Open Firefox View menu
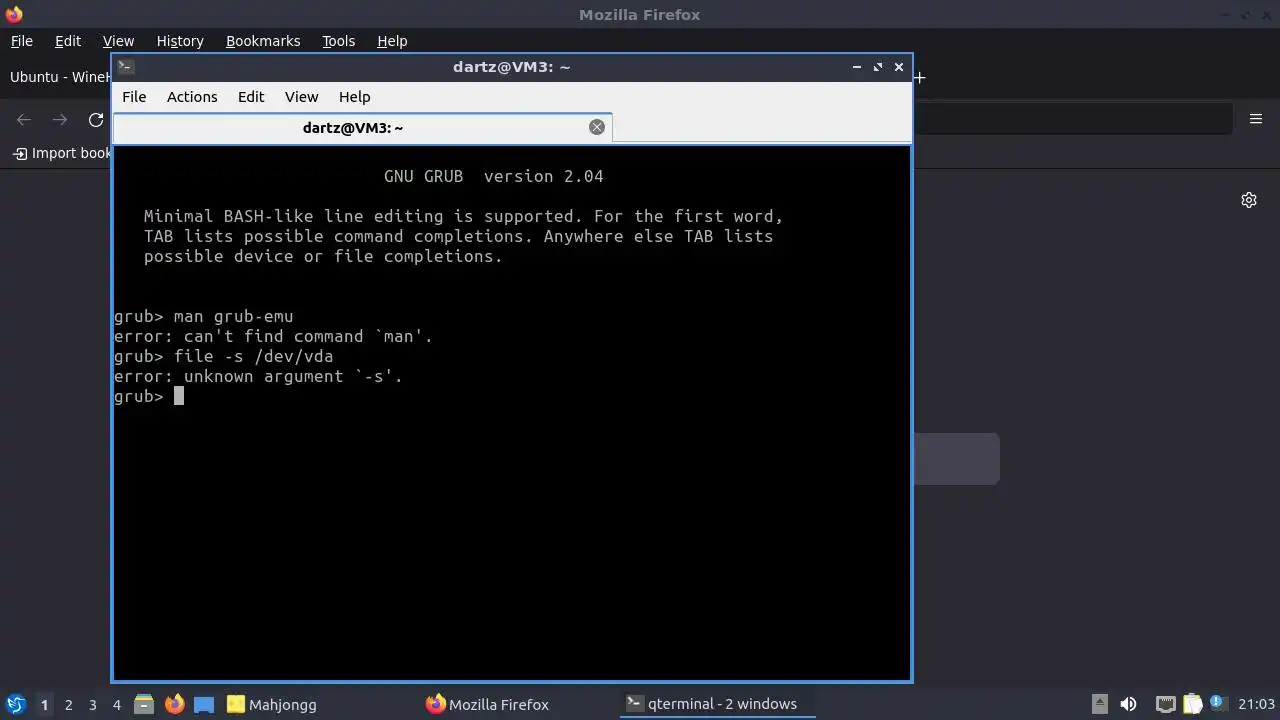This screenshot has width=1280, height=720. coord(118,41)
